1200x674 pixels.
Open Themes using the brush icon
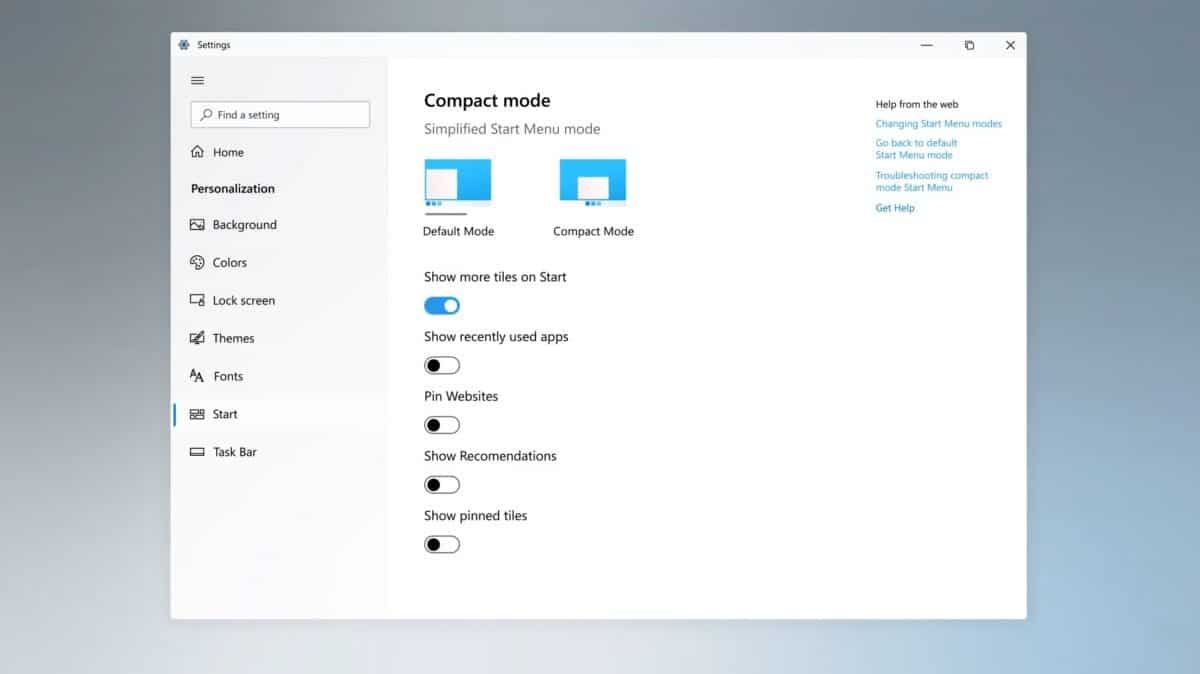click(197, 338)
